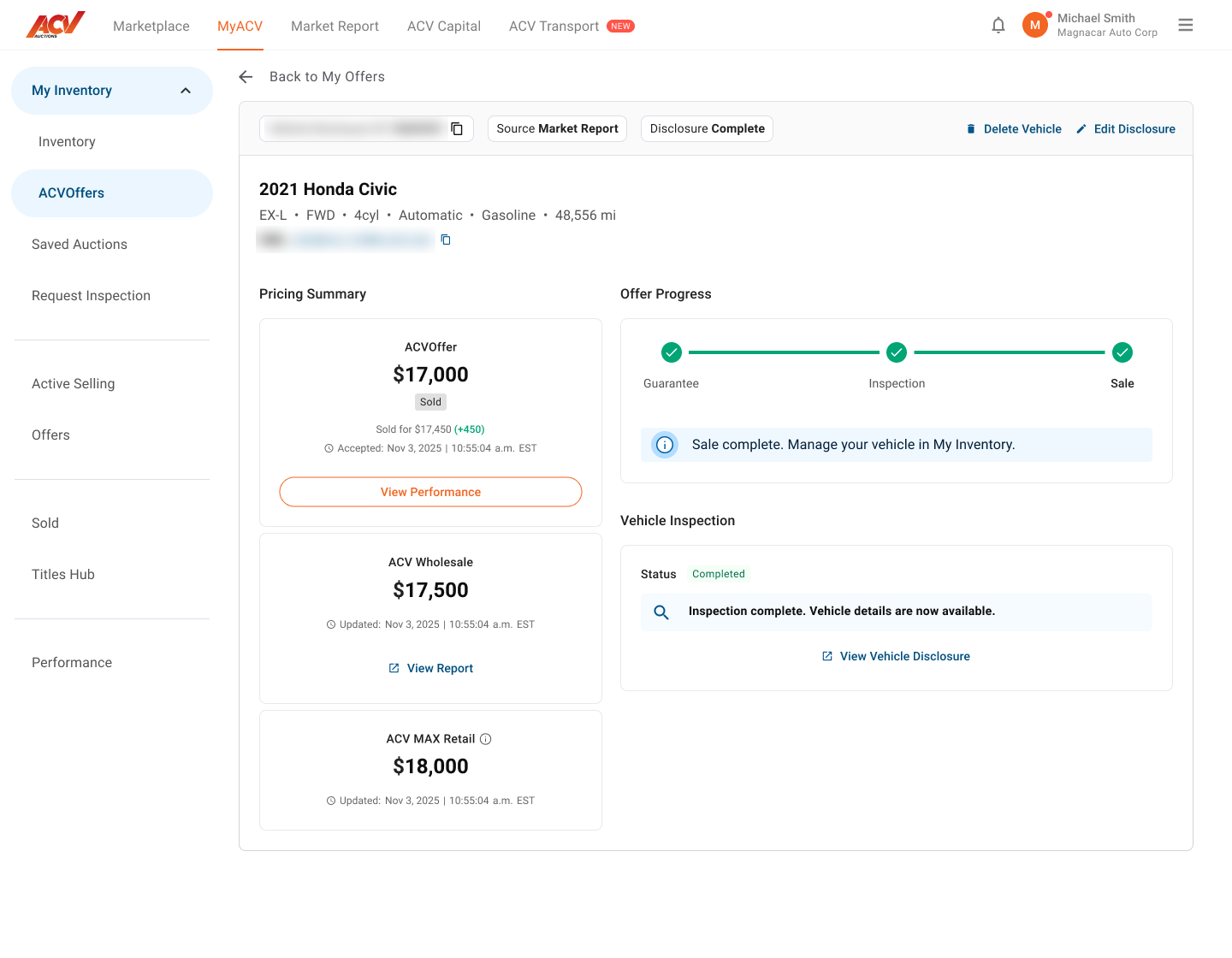The width and height of the screenshot is (1232, 958).
Task: Open the hamburger menu icon
Action: coord(1186,26)
